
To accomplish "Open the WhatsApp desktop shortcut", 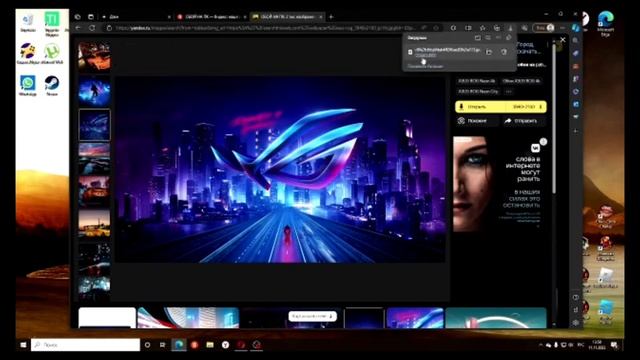I will click(x=28, y=85).
